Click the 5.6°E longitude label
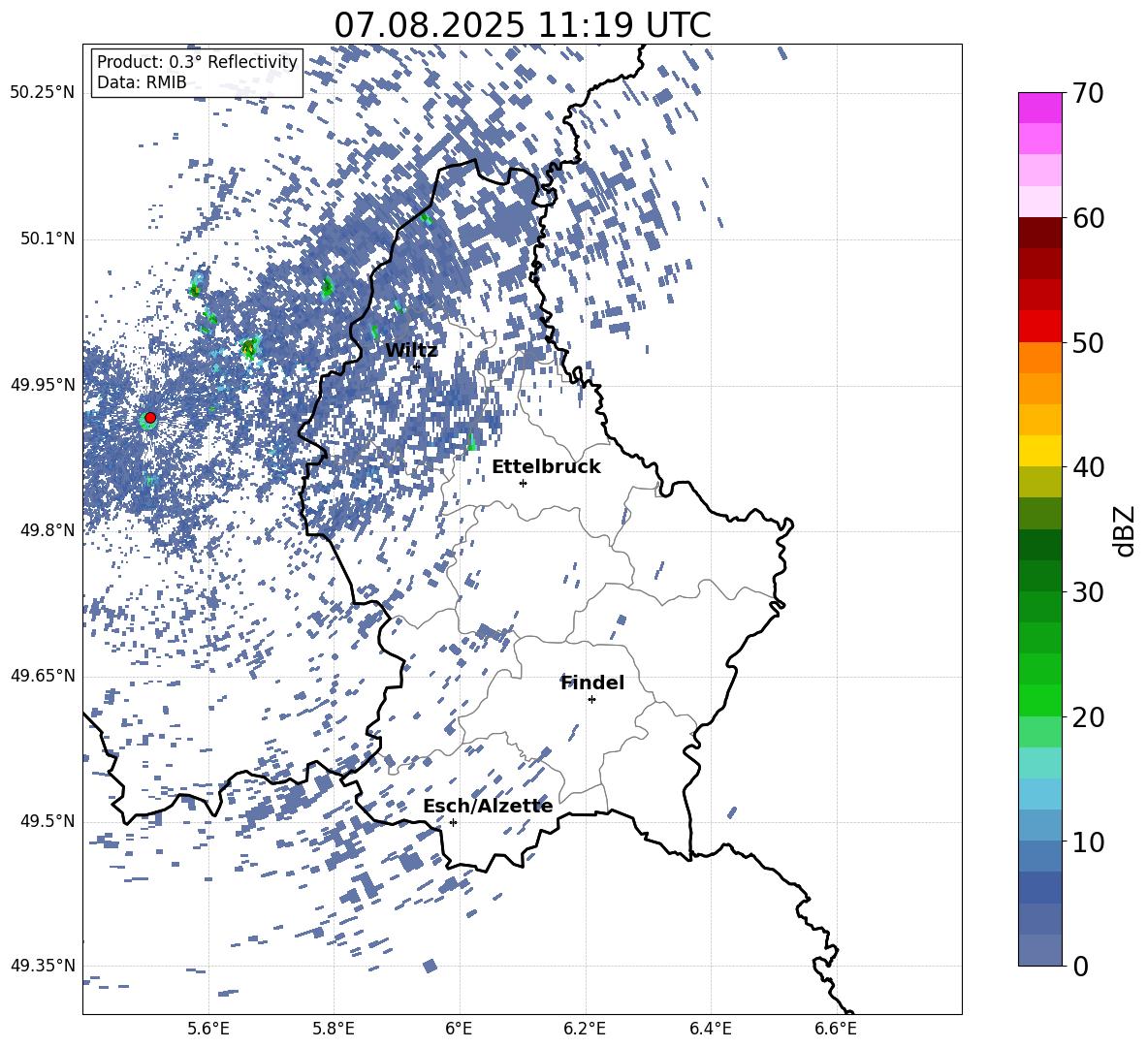Screen dimensions: 1148x1048 tap(208, 1029)
